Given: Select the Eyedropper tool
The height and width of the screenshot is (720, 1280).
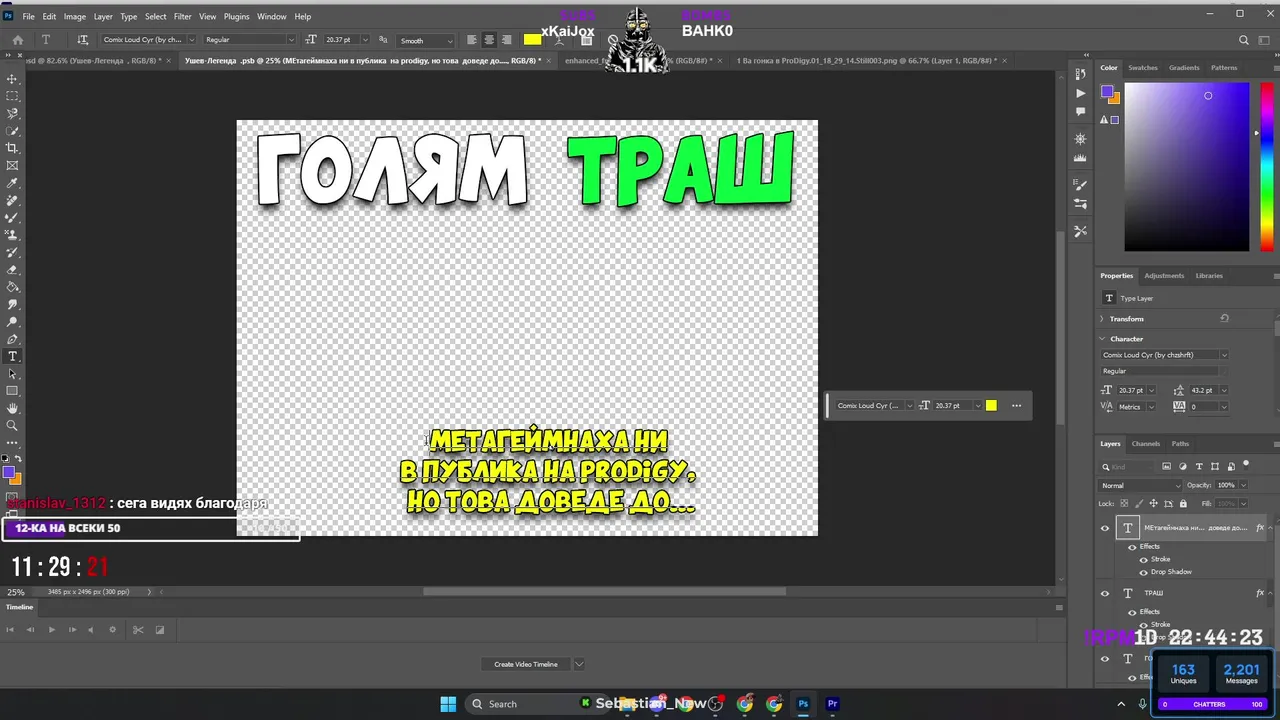Looking at the screenshot, I should coord(12,183).
